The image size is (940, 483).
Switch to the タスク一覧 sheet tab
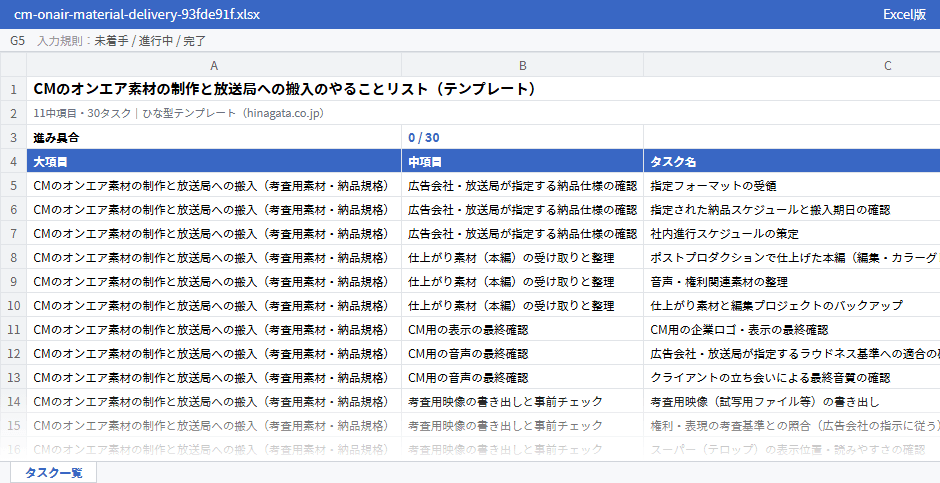coord(53,472)
